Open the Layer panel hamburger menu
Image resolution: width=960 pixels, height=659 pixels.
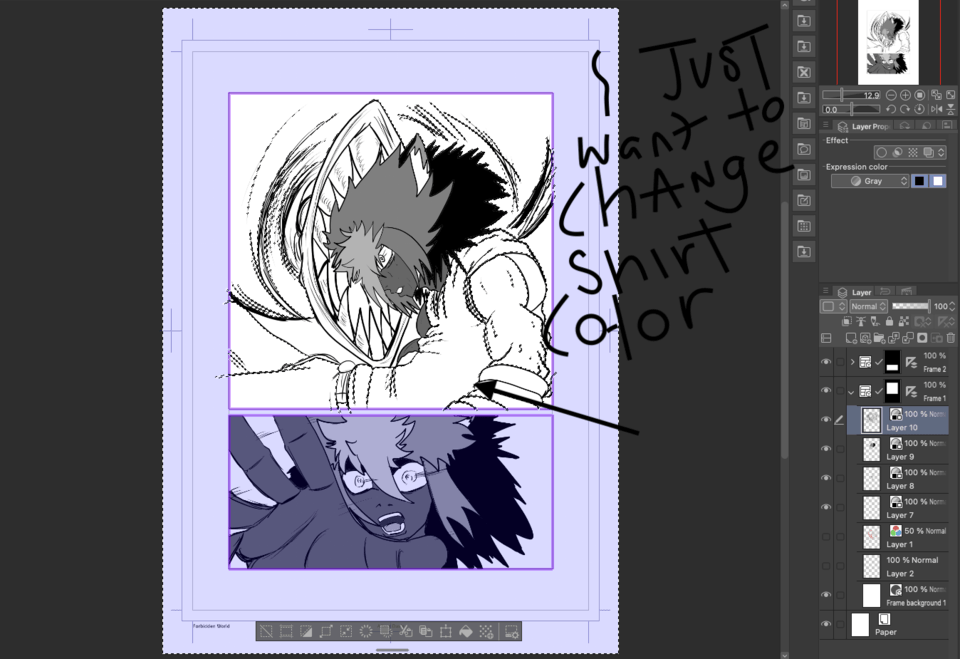pos(825,290)
